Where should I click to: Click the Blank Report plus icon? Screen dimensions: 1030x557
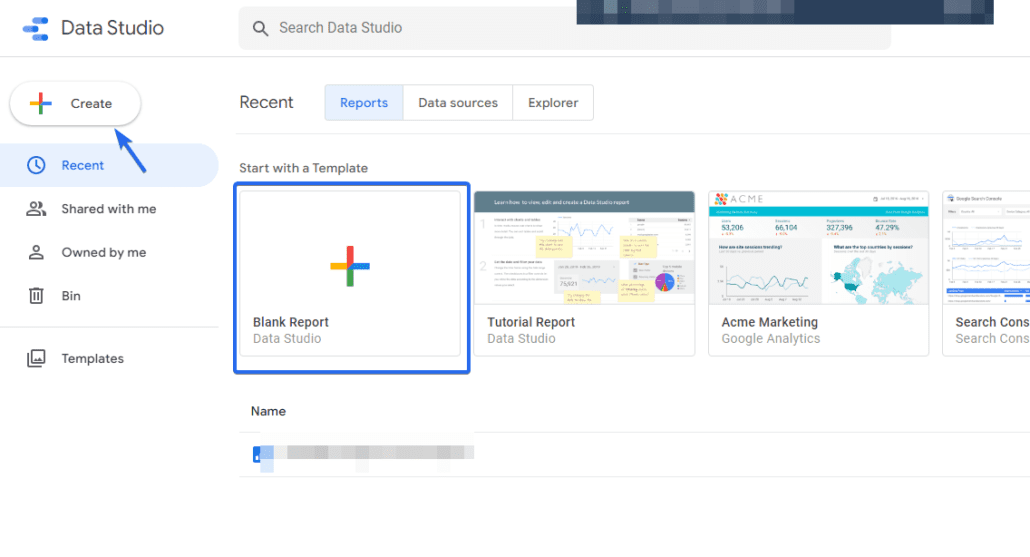(350, 266)
